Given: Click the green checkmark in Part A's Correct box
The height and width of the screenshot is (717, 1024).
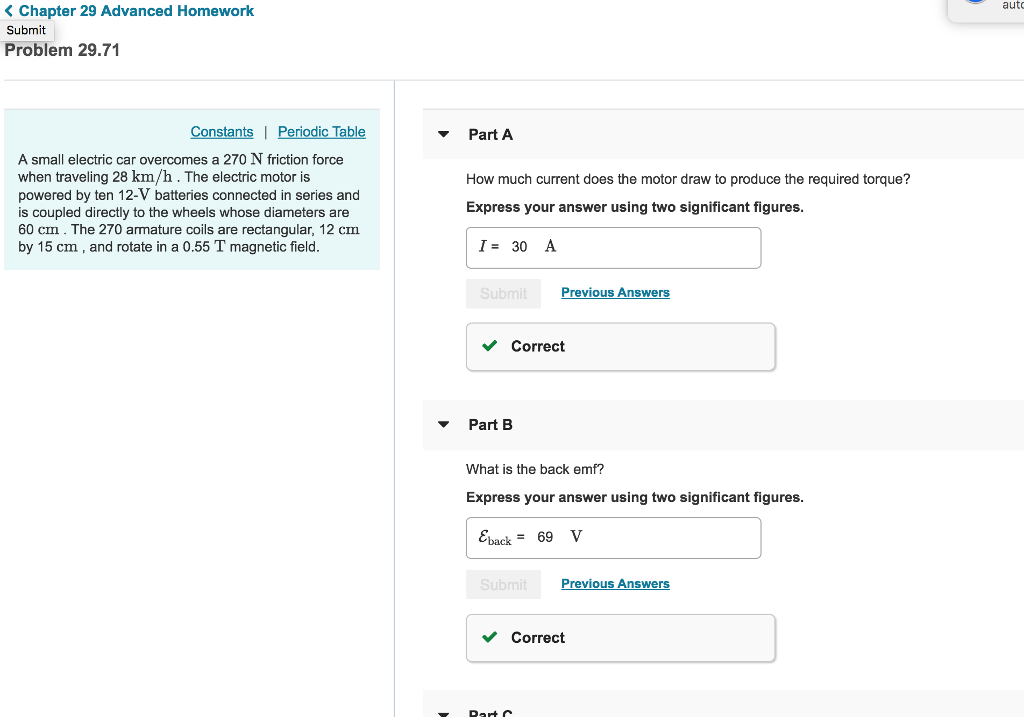Looking at the screenshot, I should coord(489,346).
